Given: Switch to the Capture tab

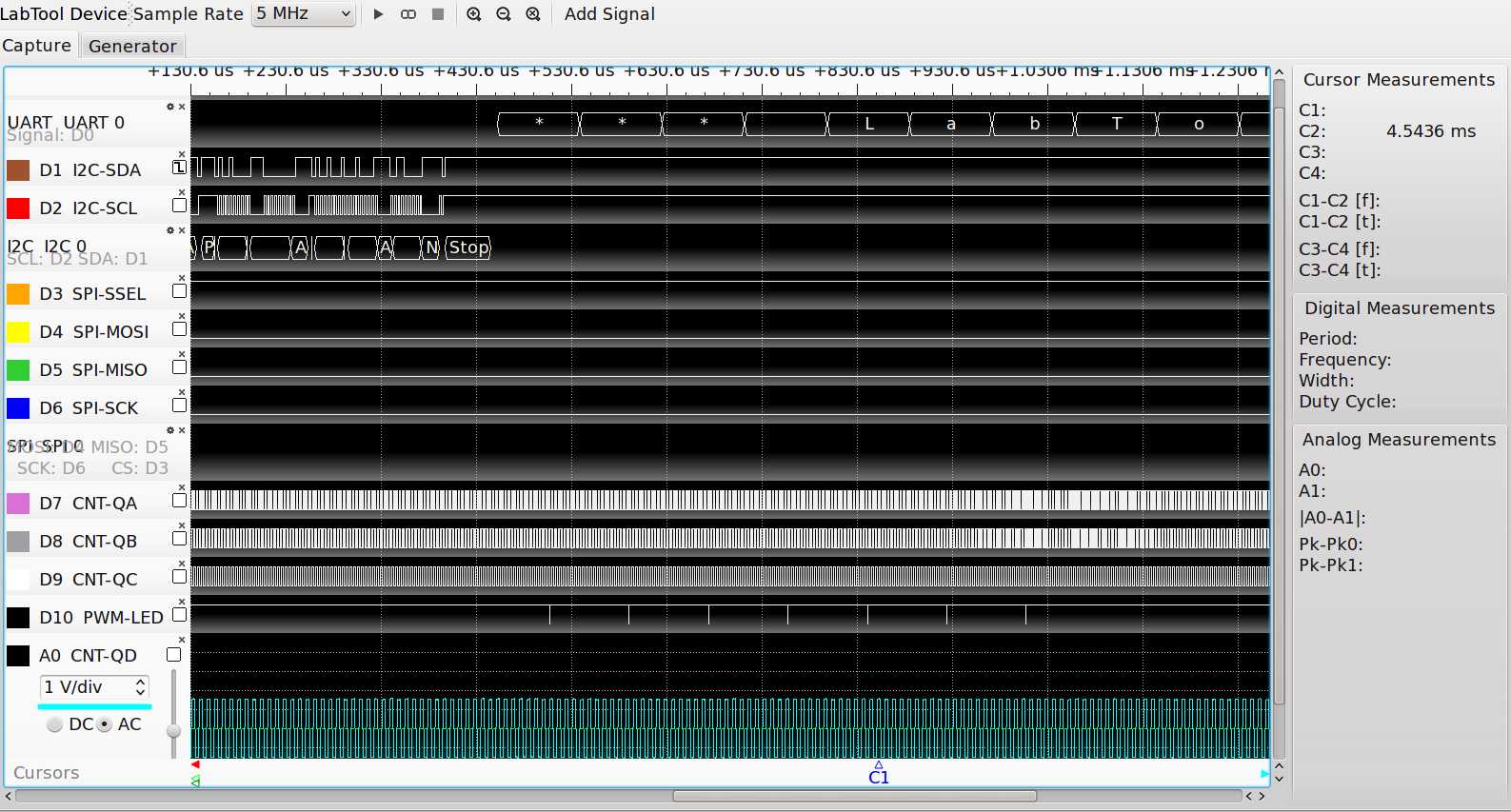Looking at the screenshot, I should coord(36,46).
